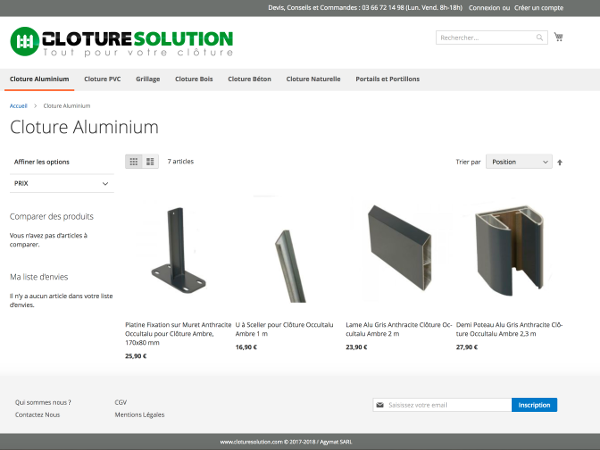Expand the PRIX filter
The image size is (600, 450).
point(62,183)
